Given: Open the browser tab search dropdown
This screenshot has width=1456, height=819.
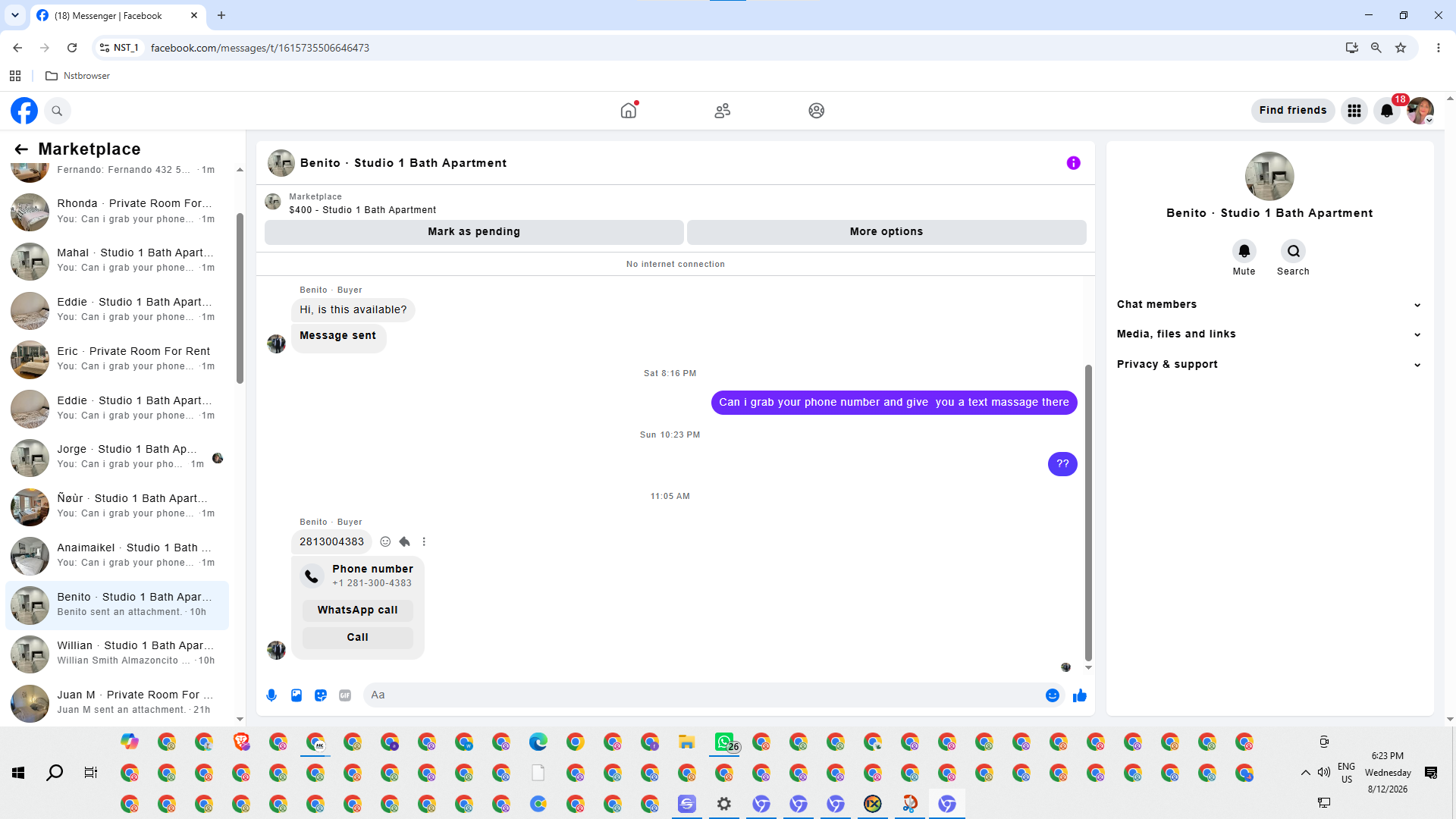Looking at the screenshot, I should pos(15,15).
